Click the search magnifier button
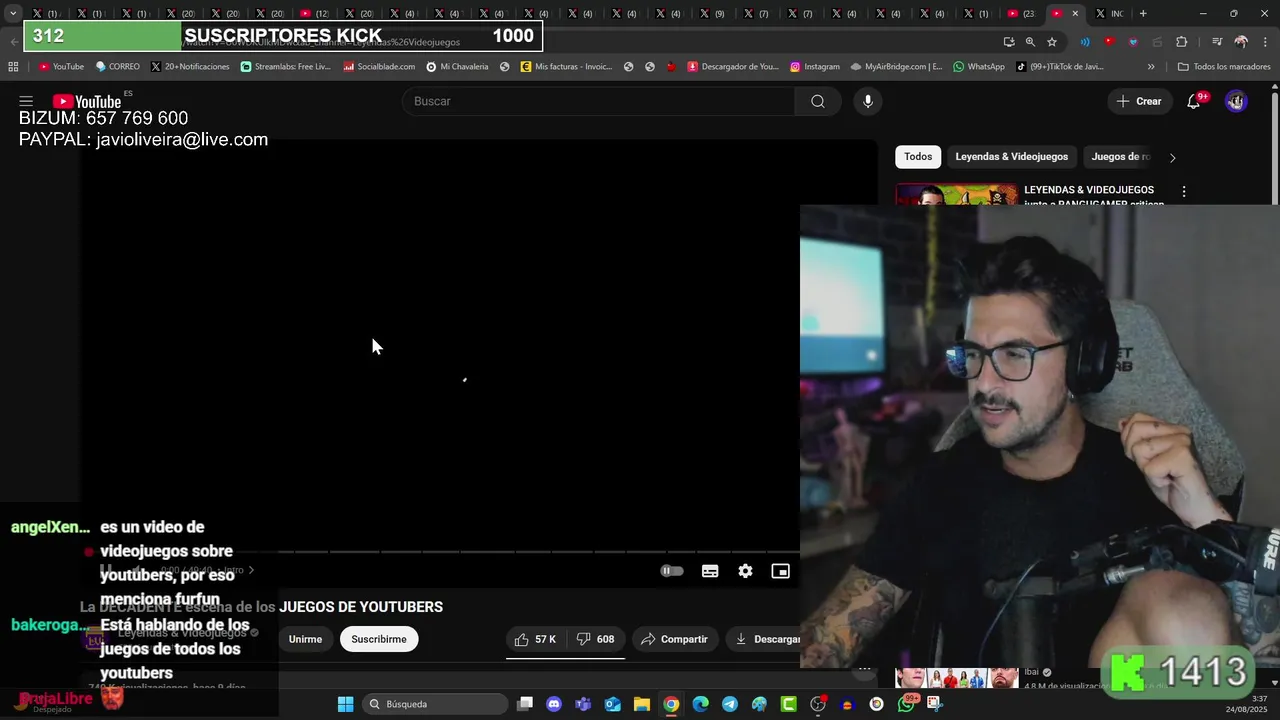This screenshot has height=720, width=1280. pyautogui.click(x=818, y=101)
